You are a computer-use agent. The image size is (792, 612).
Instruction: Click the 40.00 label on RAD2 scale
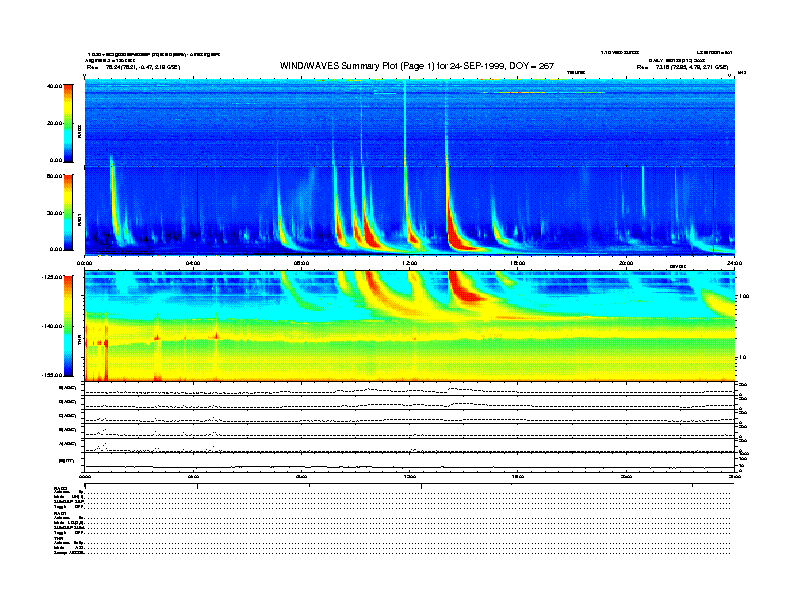tap(55, 86)
